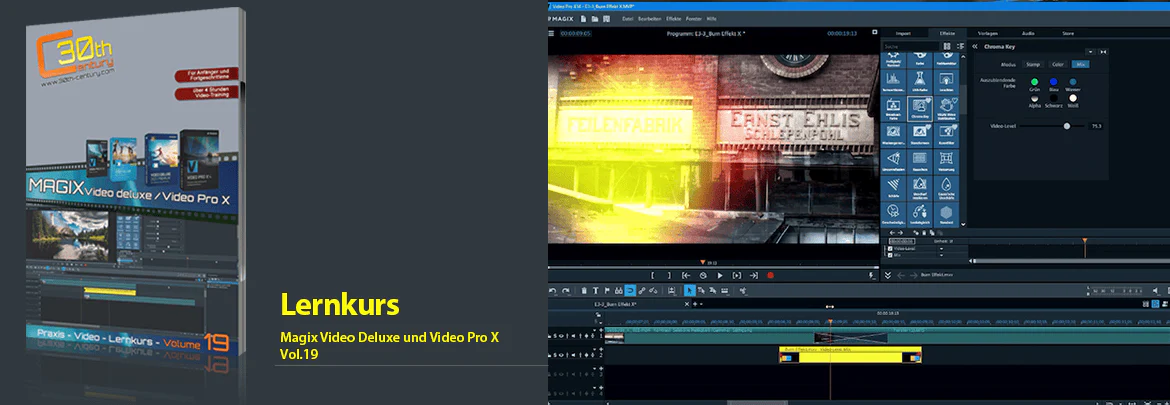Switch to the Store tab
The height and width of the screenshot is (405, 1170).
point(1068,34)
